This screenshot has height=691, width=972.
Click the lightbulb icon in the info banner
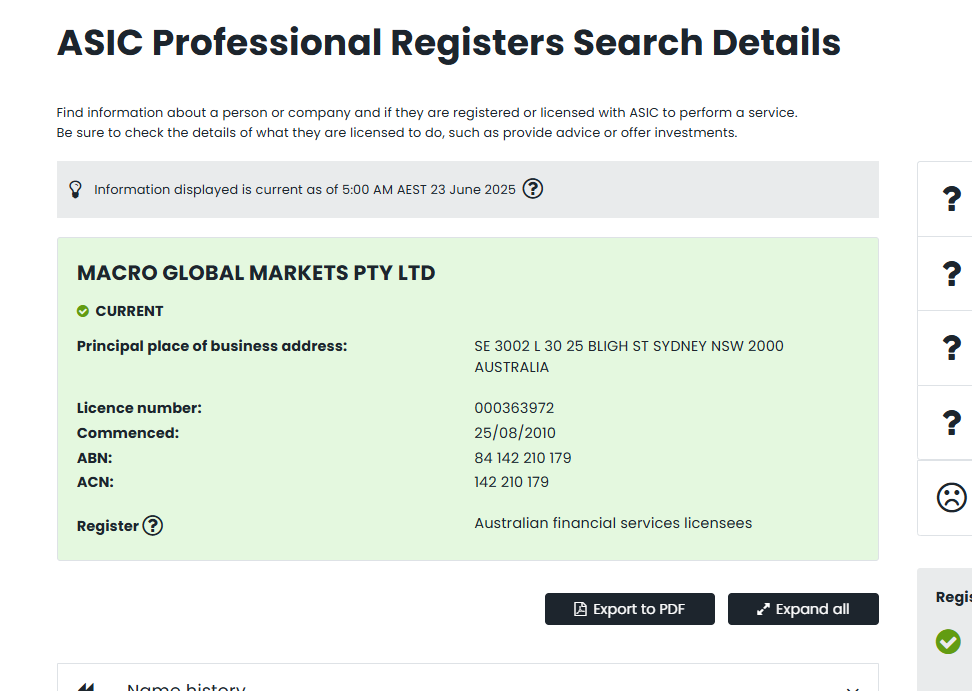[x=75, y=189]
